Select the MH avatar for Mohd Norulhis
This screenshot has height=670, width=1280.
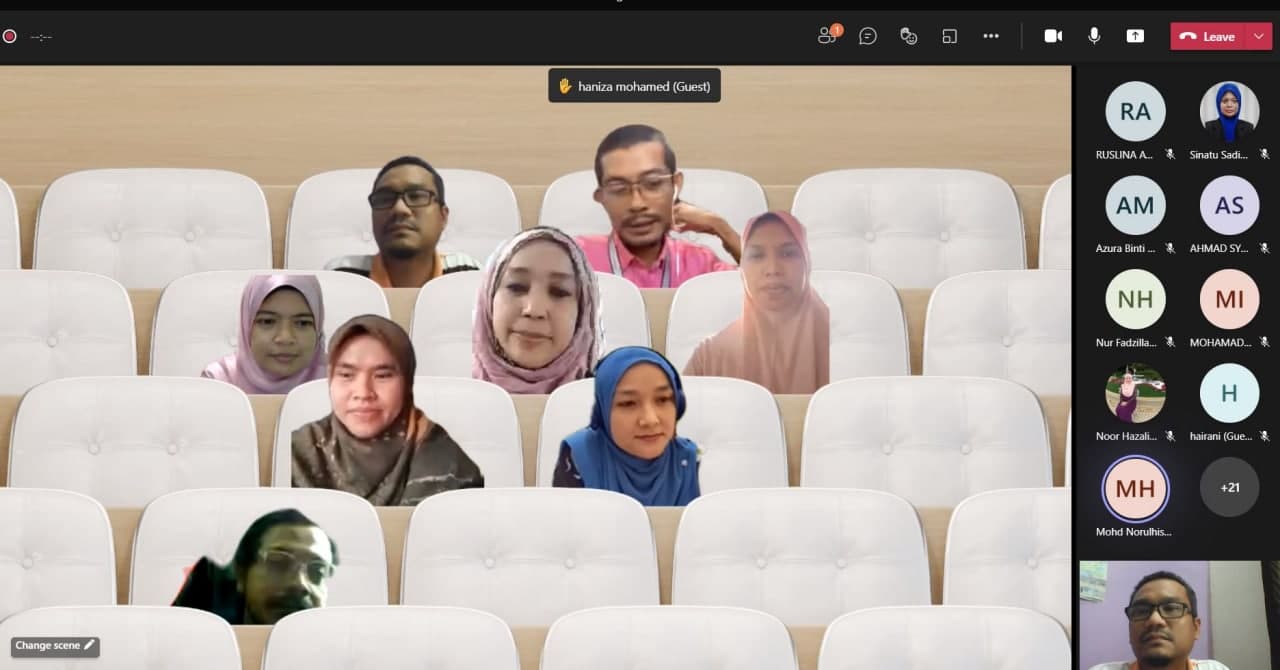[1135, 488]
